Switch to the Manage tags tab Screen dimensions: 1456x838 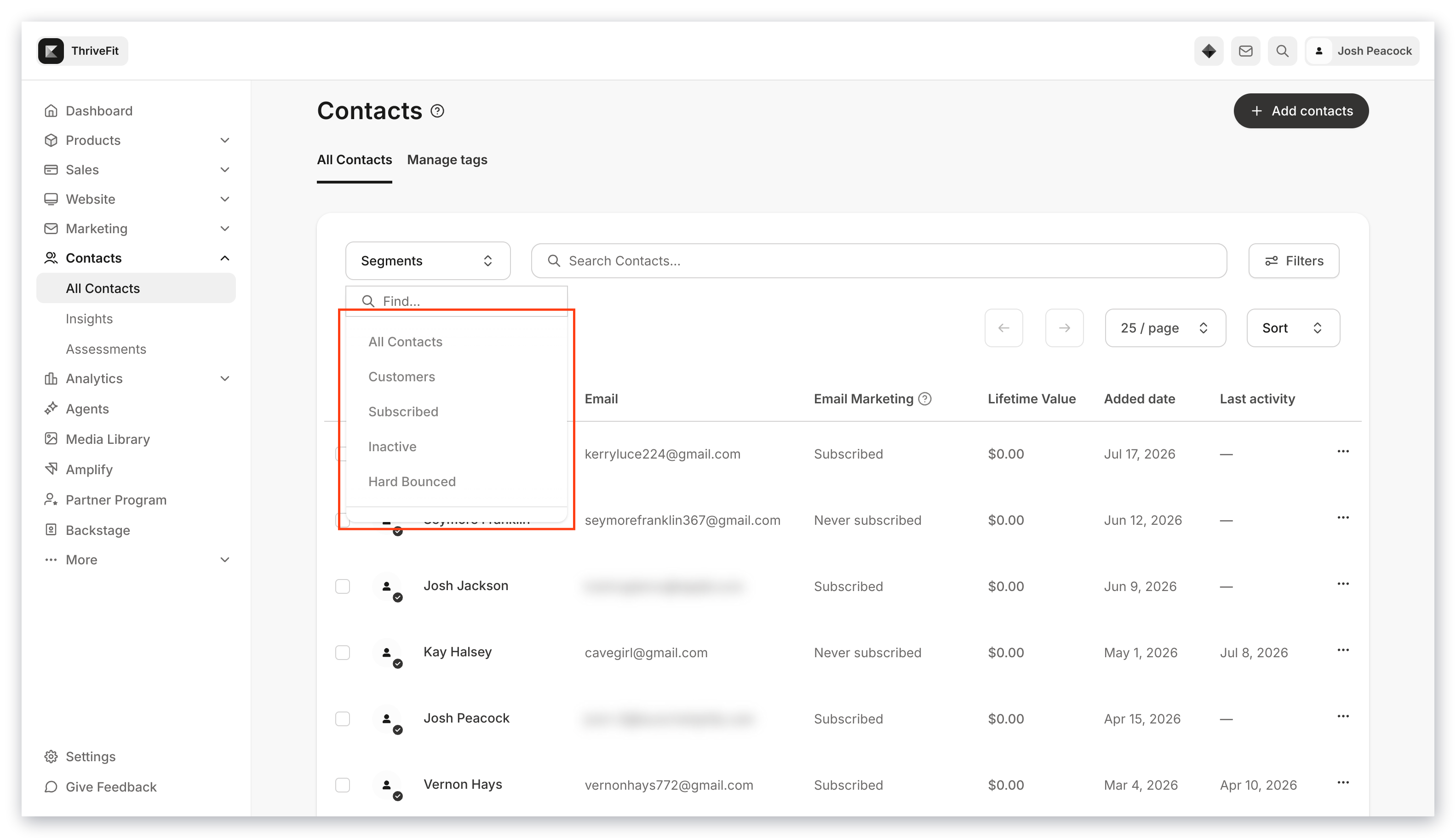point(447,160)
